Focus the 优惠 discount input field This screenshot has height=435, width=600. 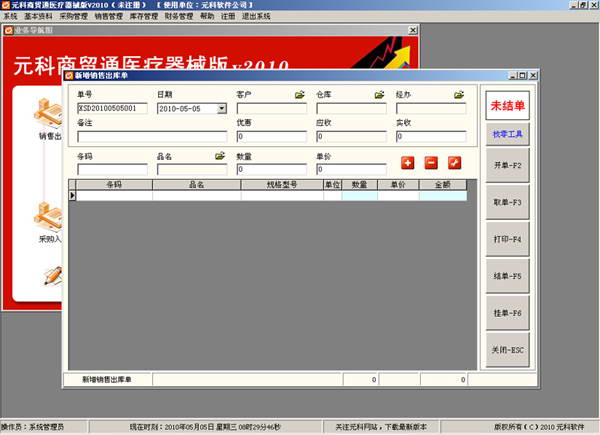(x=272, y=137)
